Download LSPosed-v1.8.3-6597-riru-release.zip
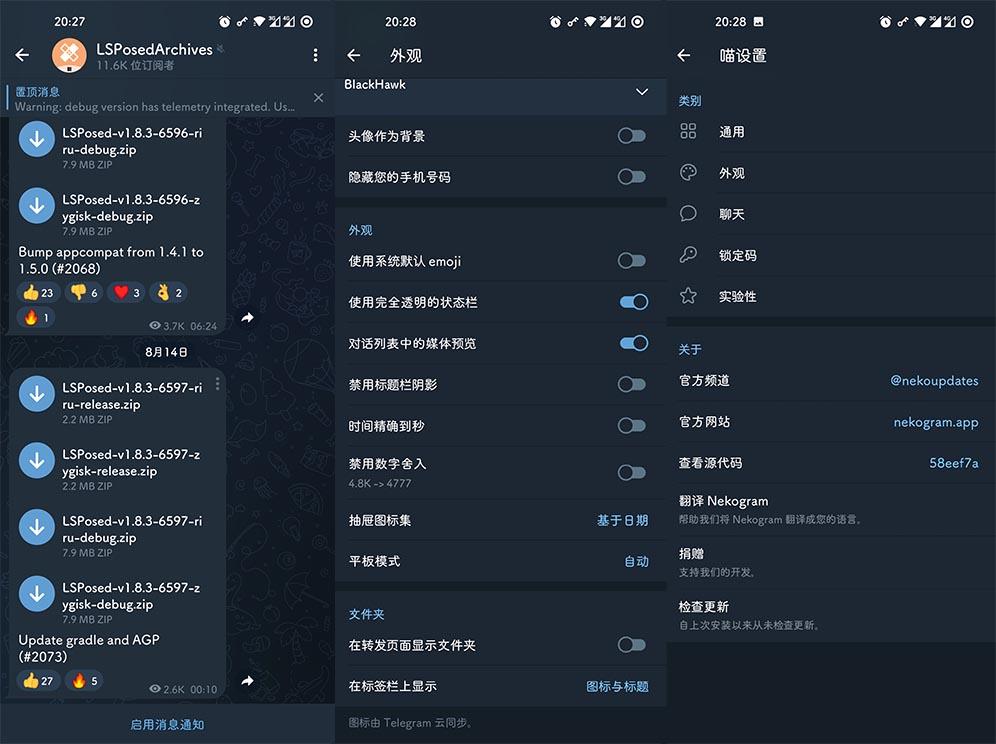The width and height of the screenshot is (996, 744). pyautogui.click(x=36, y=393)
